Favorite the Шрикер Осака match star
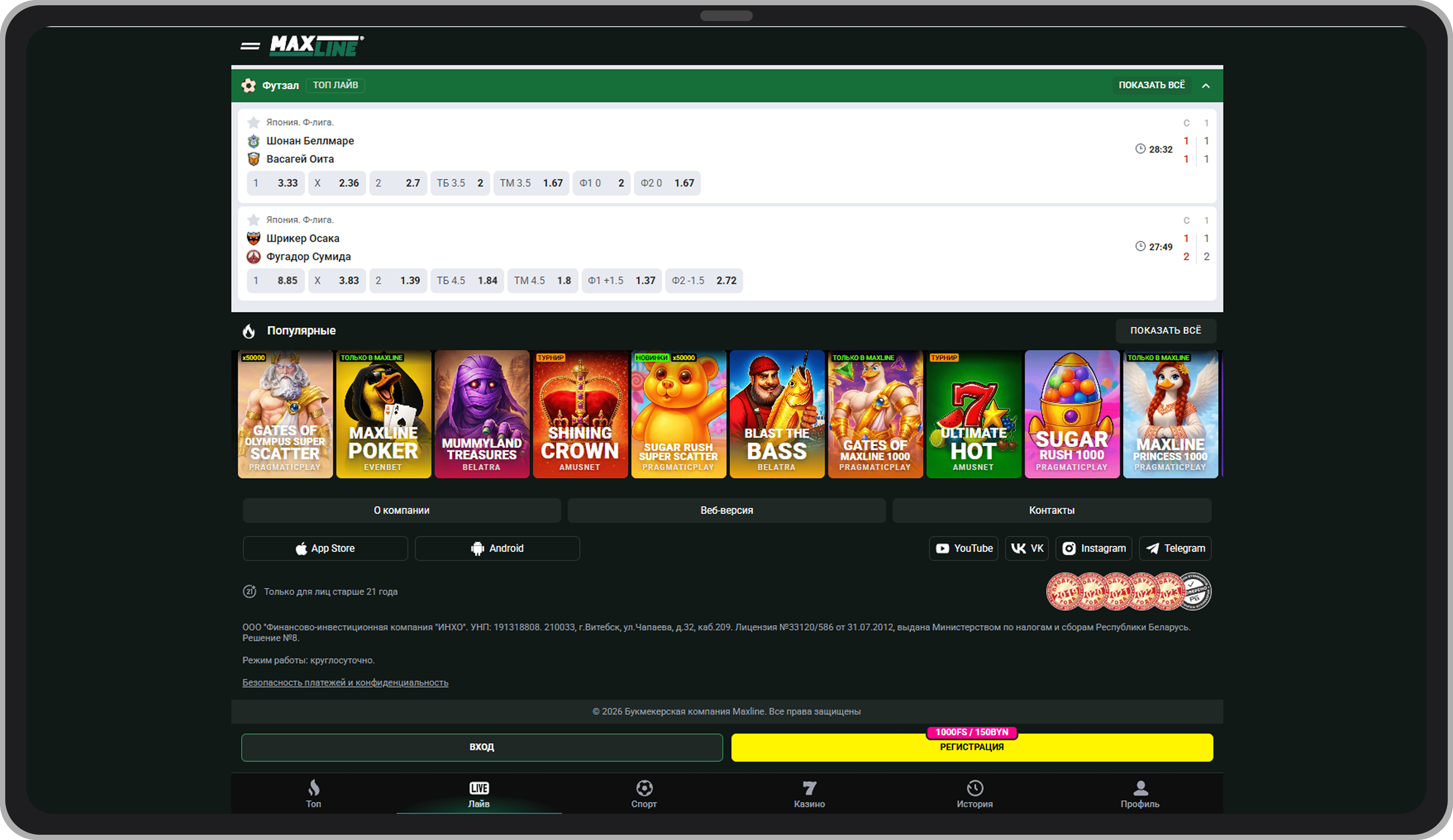Viewport: 1453px width, 840px height. tap(253, 220)
